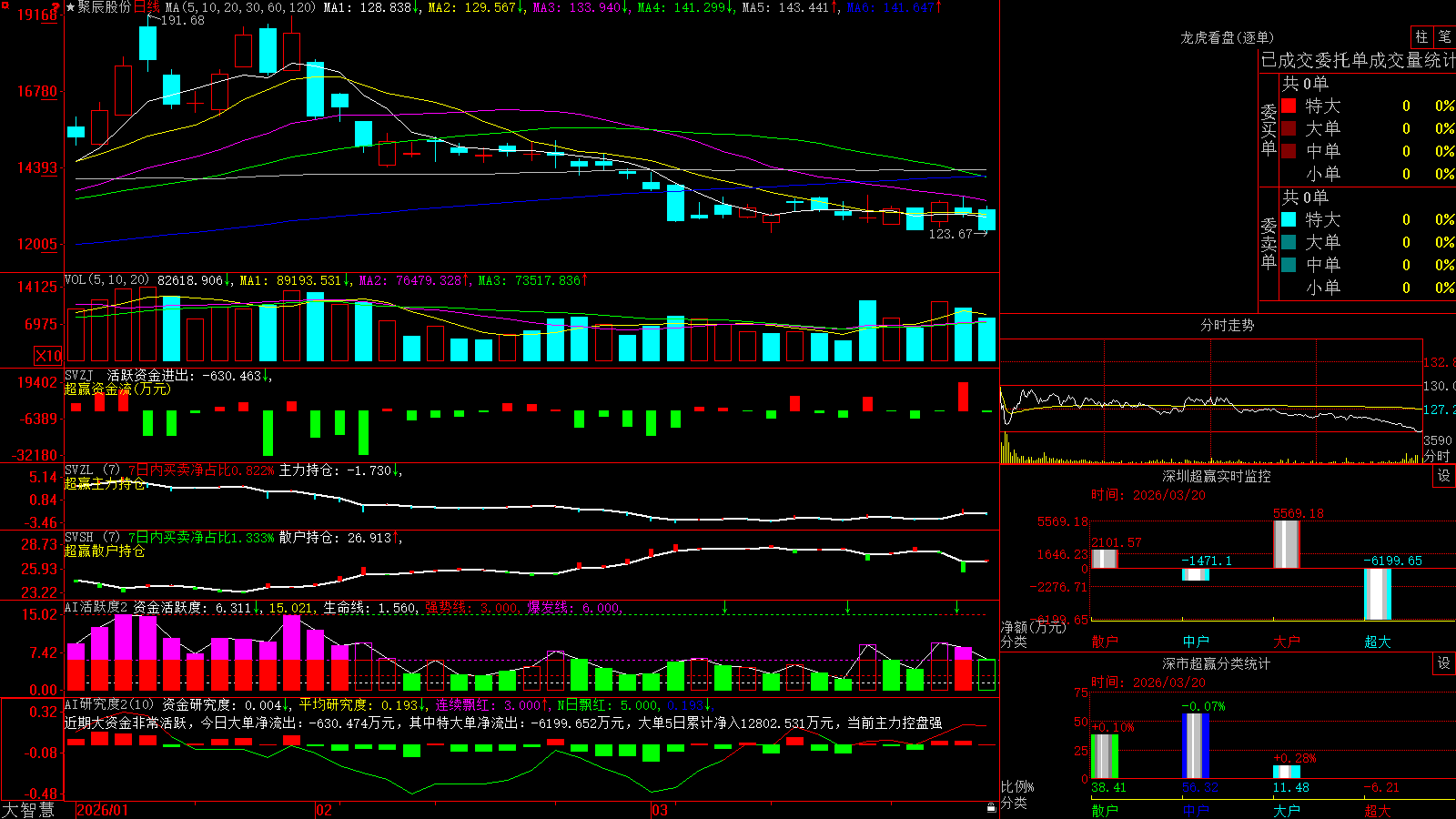
Task: Click the 主力持仓: -1.730 value
Action: [335, 470]
